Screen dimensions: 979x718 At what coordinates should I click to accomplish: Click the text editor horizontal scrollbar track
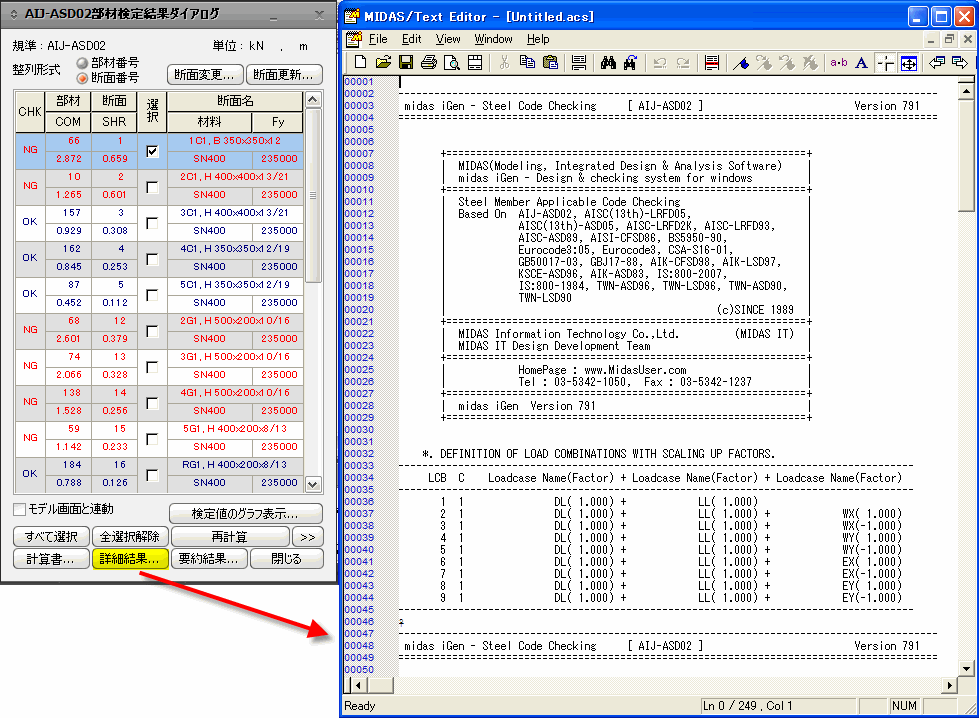pos(668,685)
